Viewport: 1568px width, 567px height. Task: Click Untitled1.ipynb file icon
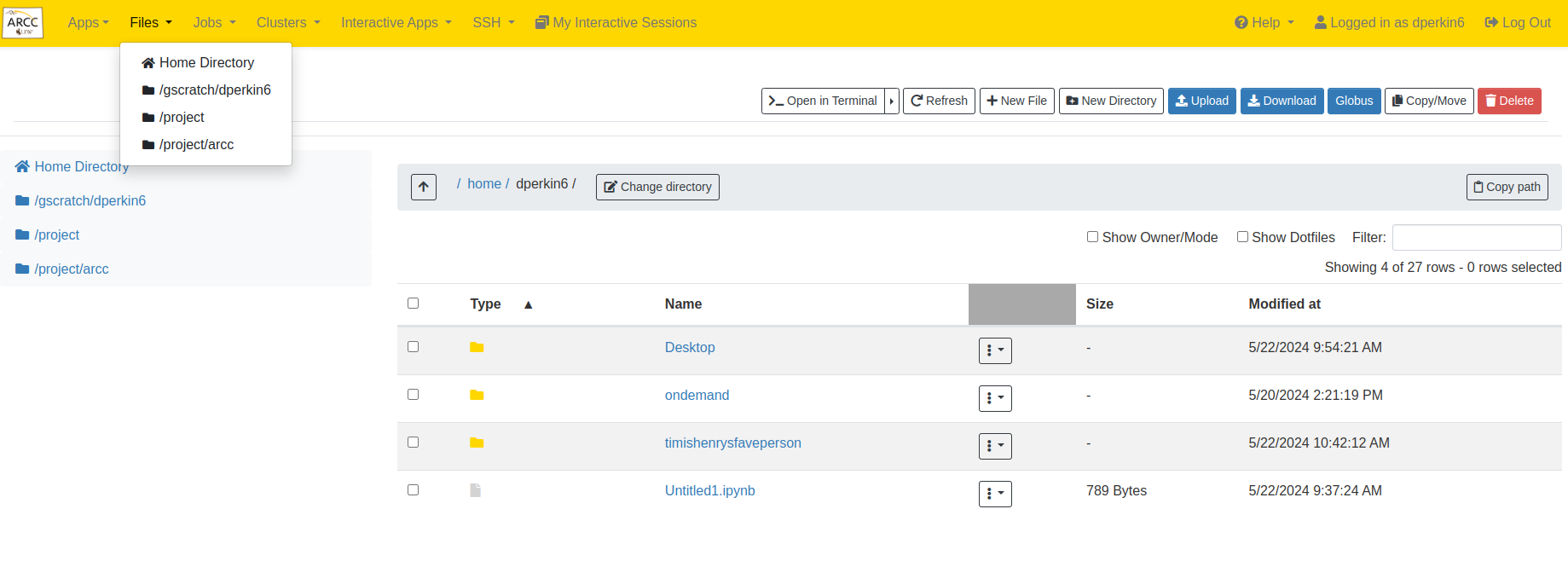[476, 490]
